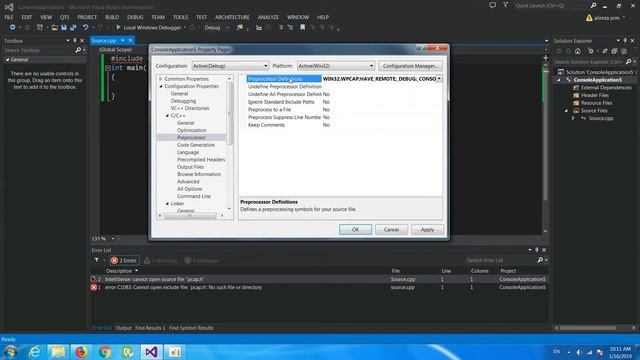Open the Platform dropdown Active(Win32)

(336, 66)
